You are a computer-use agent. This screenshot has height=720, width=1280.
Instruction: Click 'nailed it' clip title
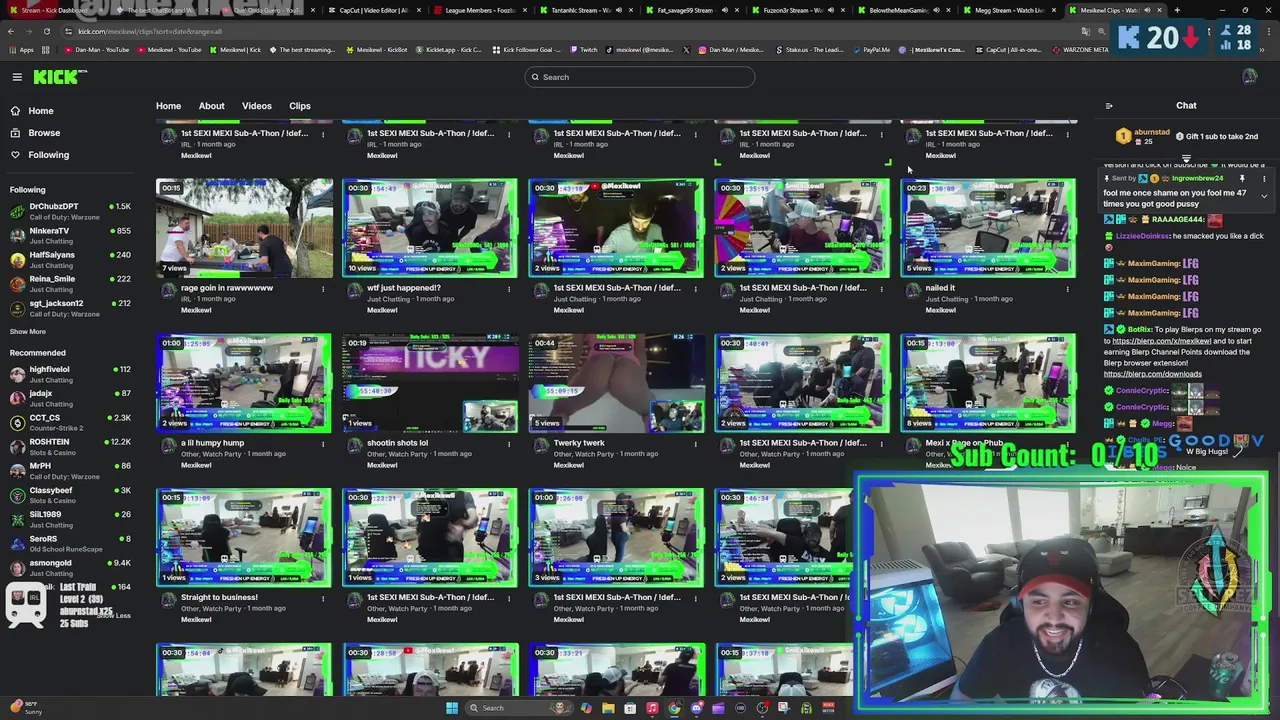[x=940, y=288]
